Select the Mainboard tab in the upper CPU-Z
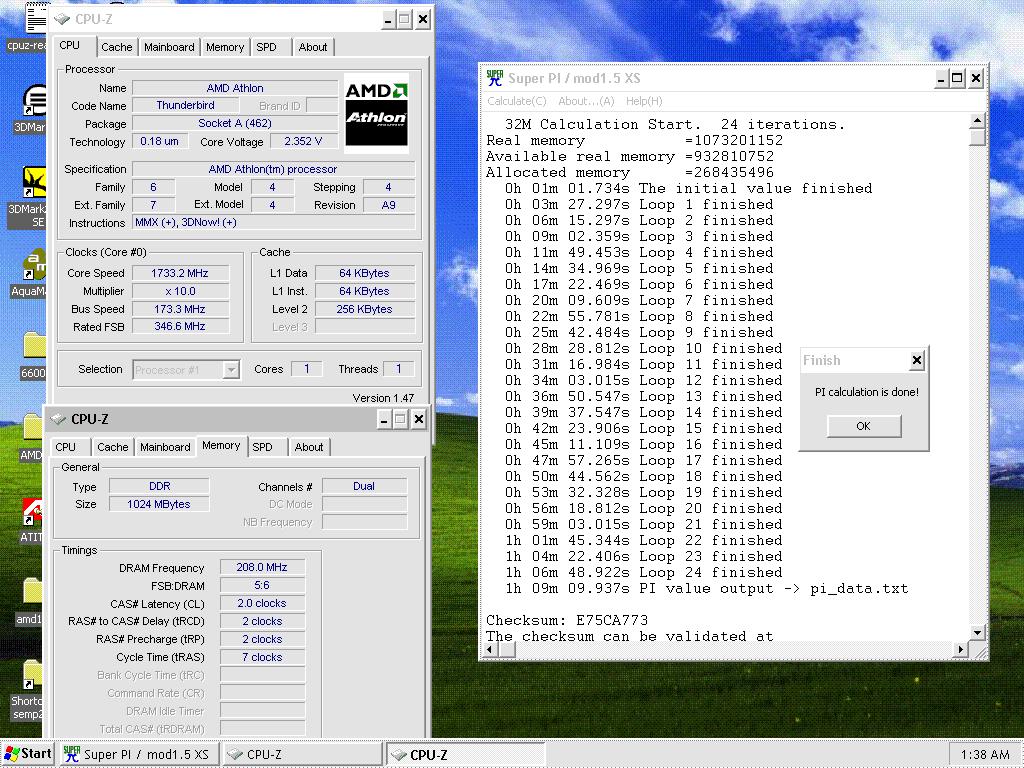1024x768 pixels. 169,47
